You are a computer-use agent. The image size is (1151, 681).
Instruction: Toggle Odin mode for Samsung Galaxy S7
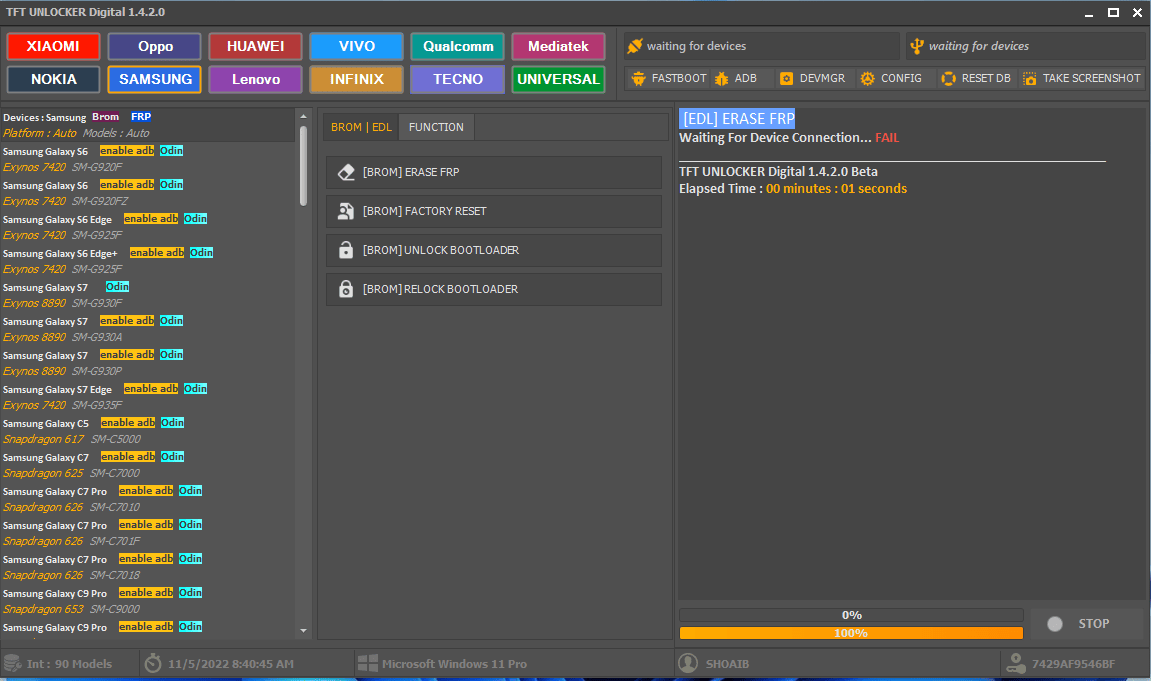click(x=117, y=287)
